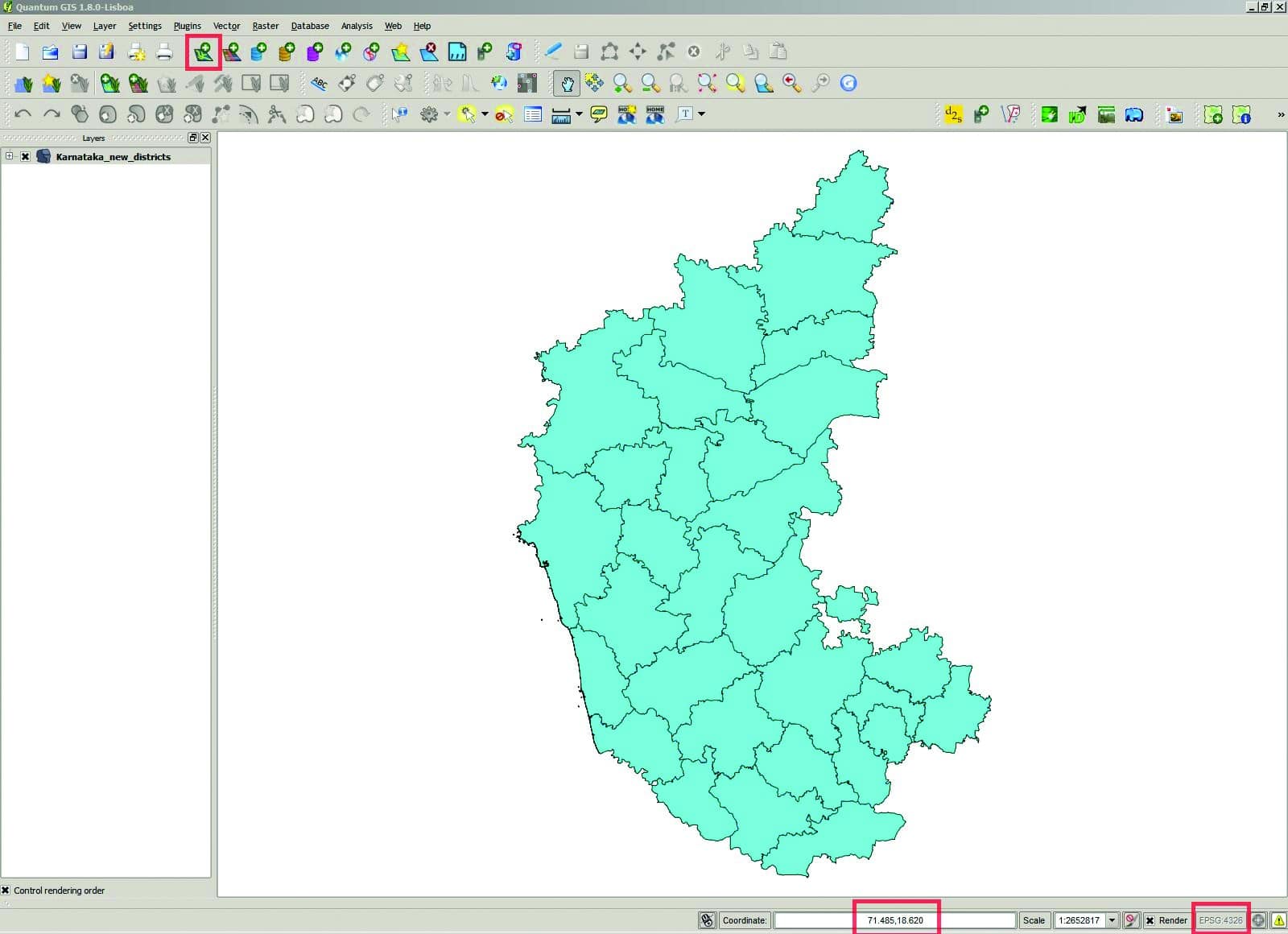Open the Plugins menu

pos(187,25)
